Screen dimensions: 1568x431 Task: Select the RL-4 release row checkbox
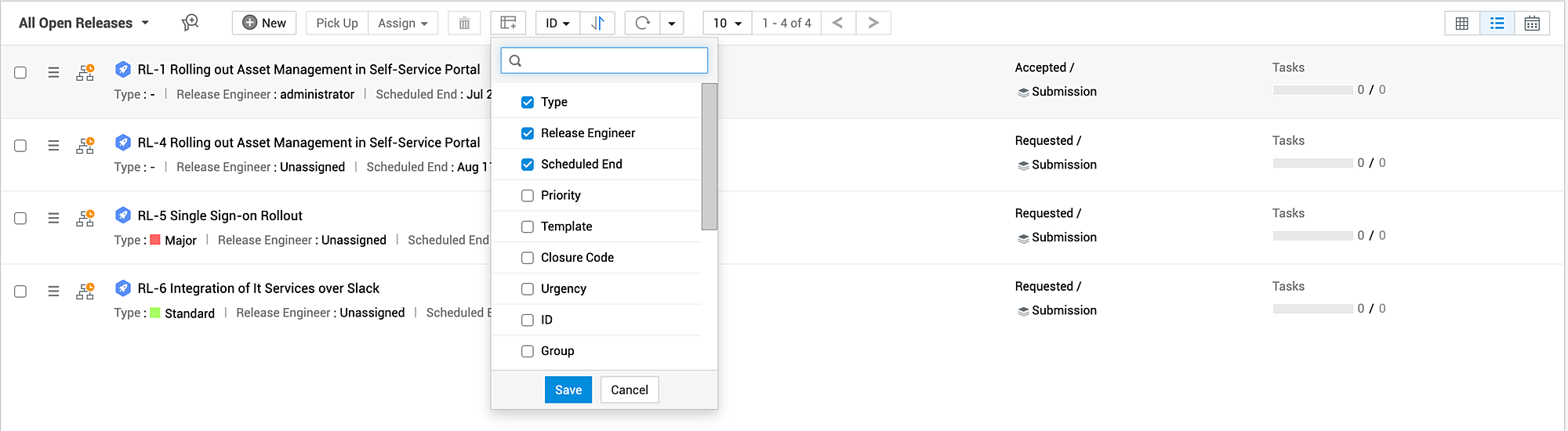tap(20, 146)
